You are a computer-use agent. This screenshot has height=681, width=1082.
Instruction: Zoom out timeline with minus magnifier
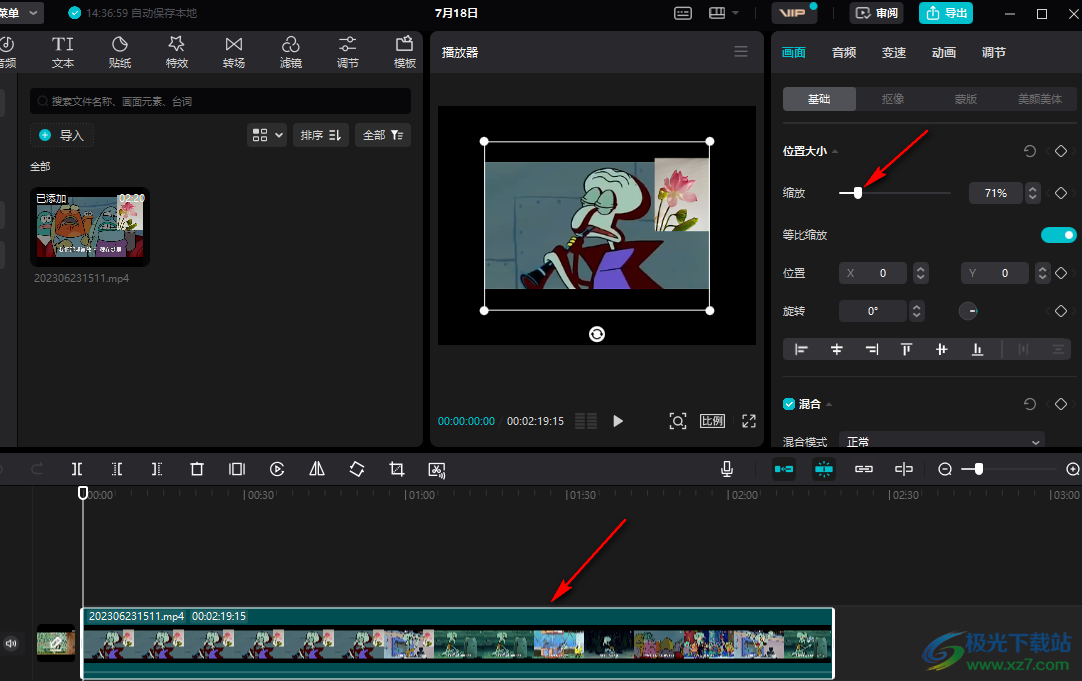pos(945,469)
